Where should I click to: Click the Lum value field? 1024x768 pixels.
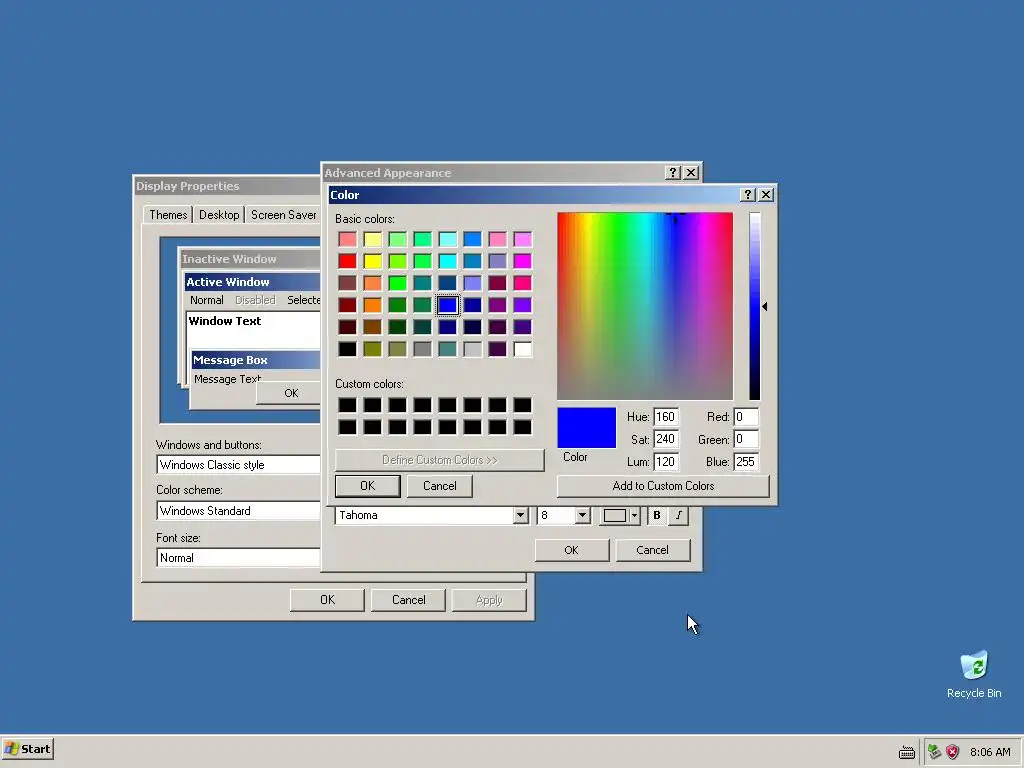pos(665,462)
